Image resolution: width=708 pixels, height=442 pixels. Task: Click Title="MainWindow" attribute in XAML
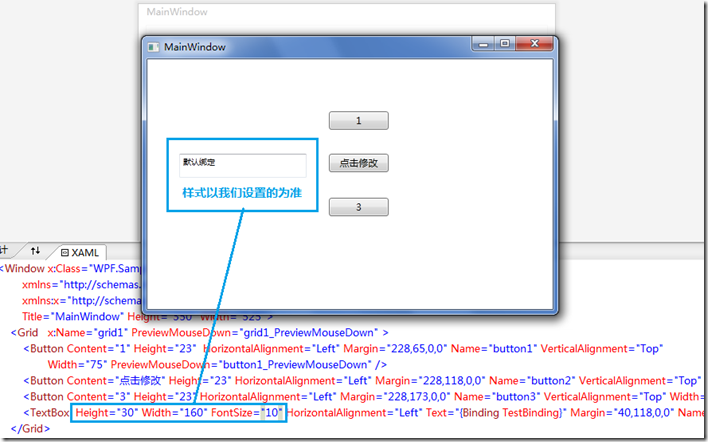(73, 316)
